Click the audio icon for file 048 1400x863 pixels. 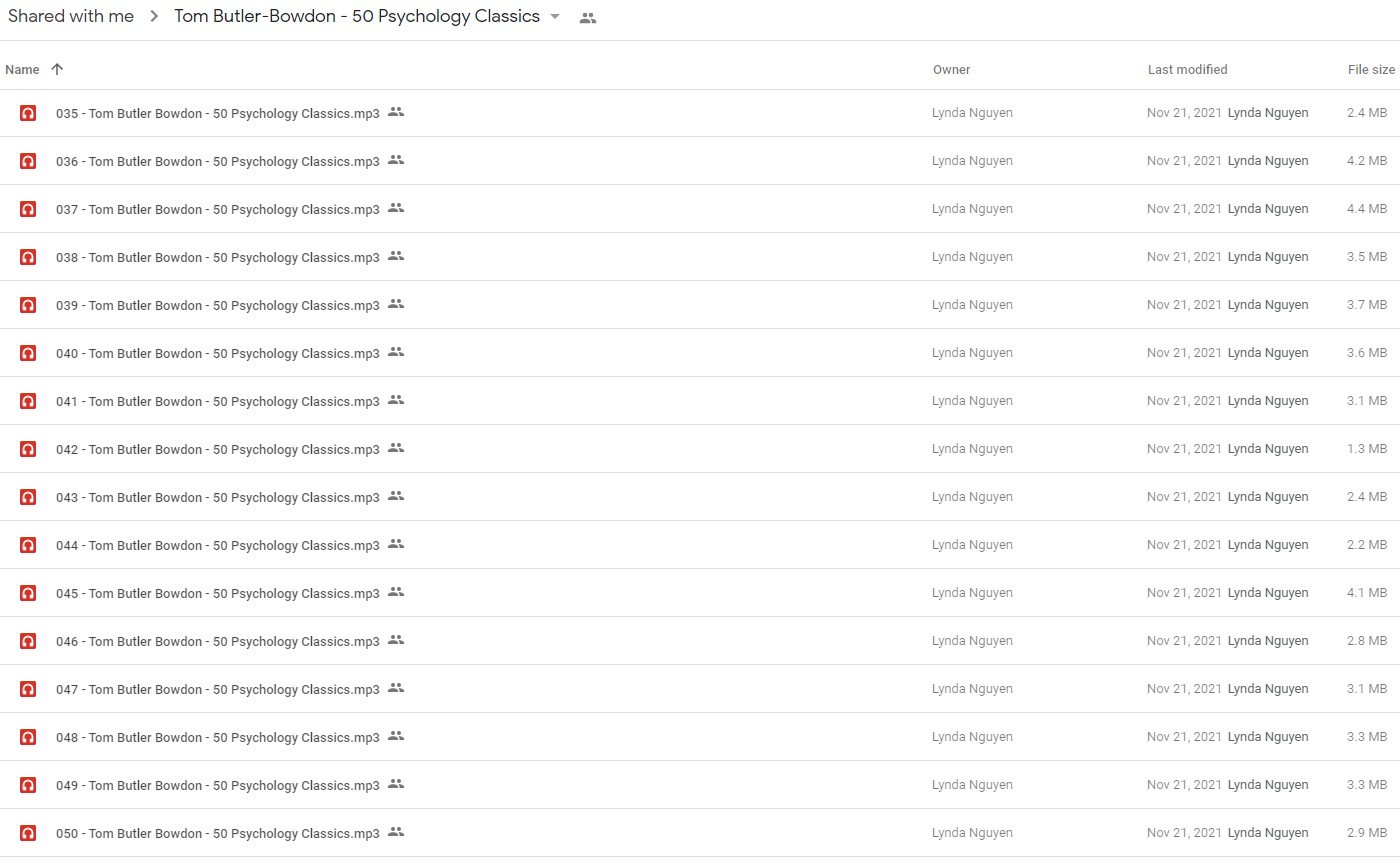tap(28, 737)
